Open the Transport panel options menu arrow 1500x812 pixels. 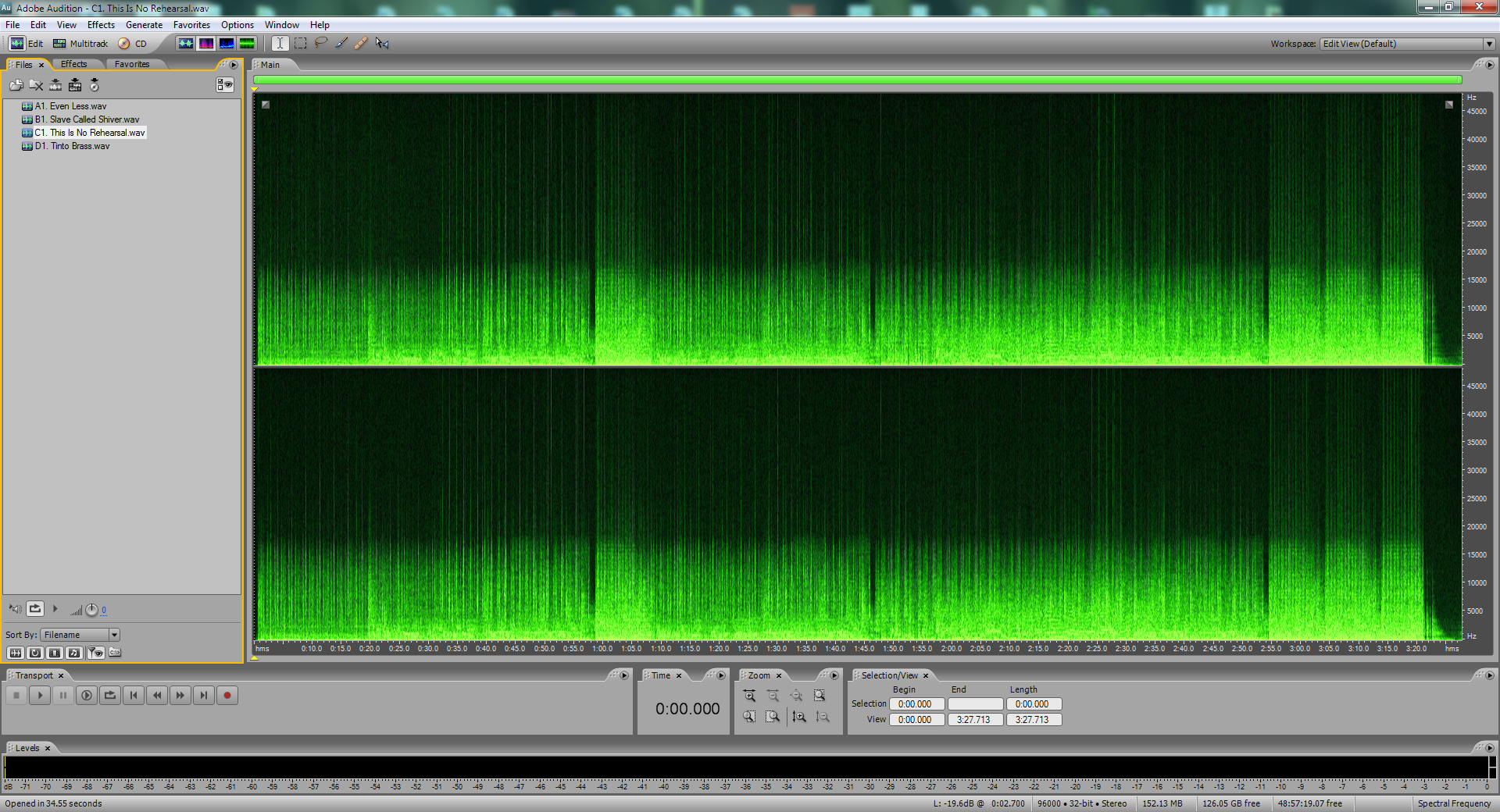[x=624, y=675]
